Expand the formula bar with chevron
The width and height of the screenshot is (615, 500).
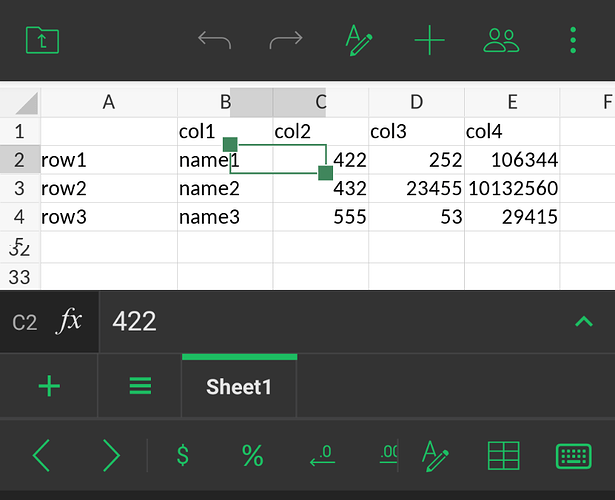coord(583,321)
